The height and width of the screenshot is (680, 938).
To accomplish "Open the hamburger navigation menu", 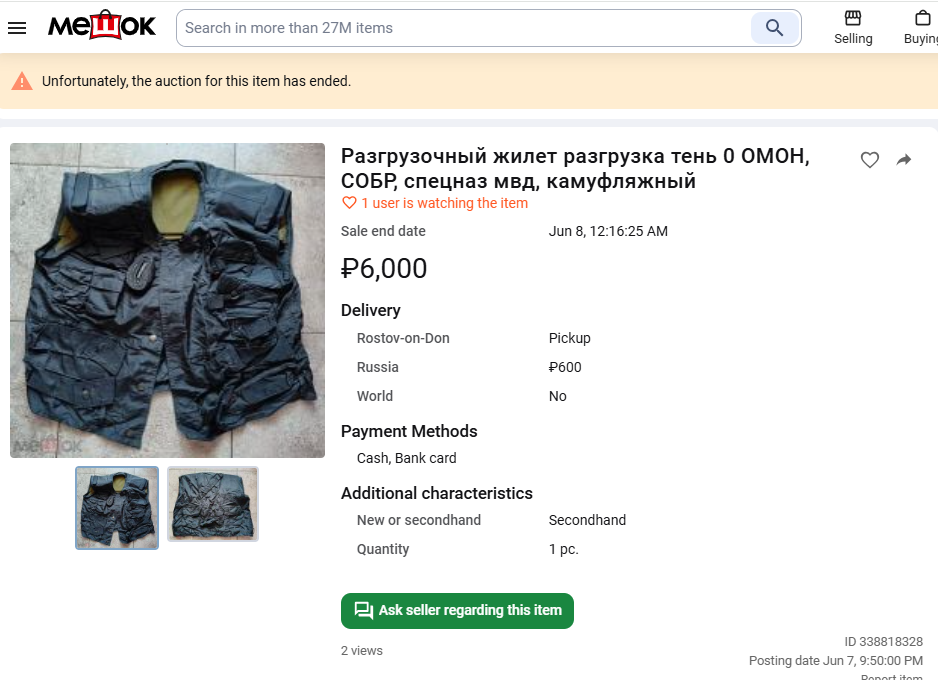I will pos(17,28).
